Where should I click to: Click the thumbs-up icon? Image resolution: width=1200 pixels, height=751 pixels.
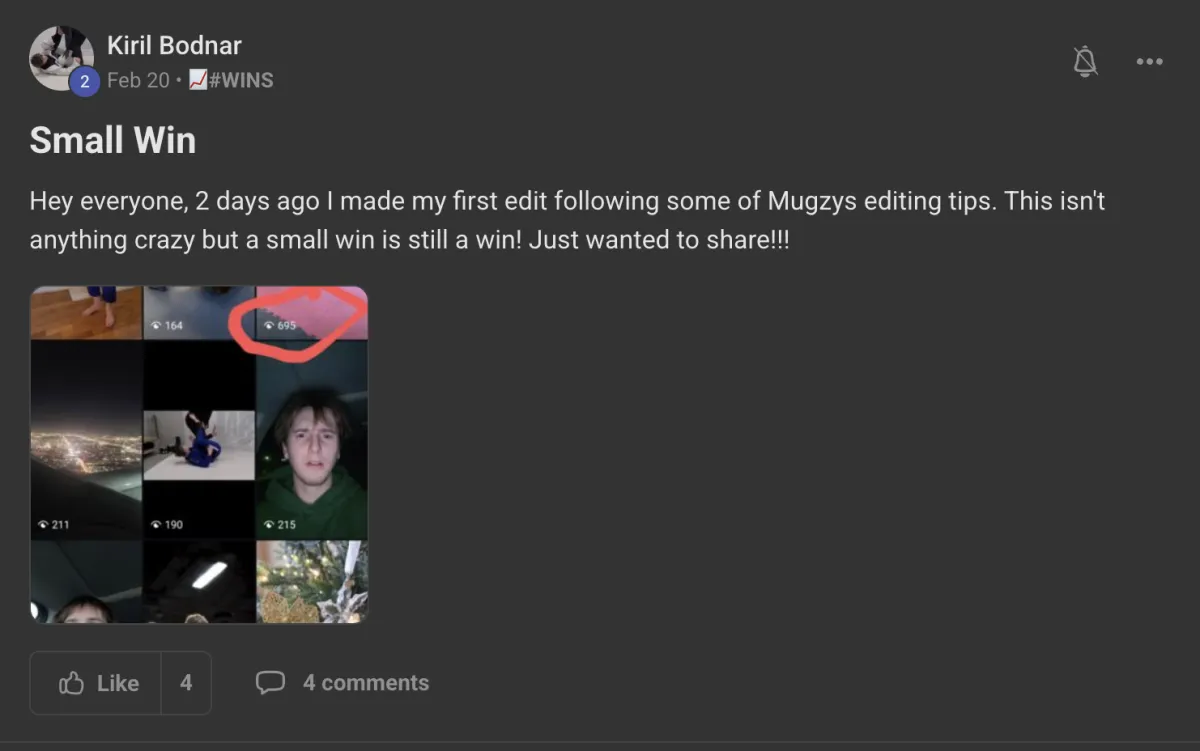coord(71,683)
